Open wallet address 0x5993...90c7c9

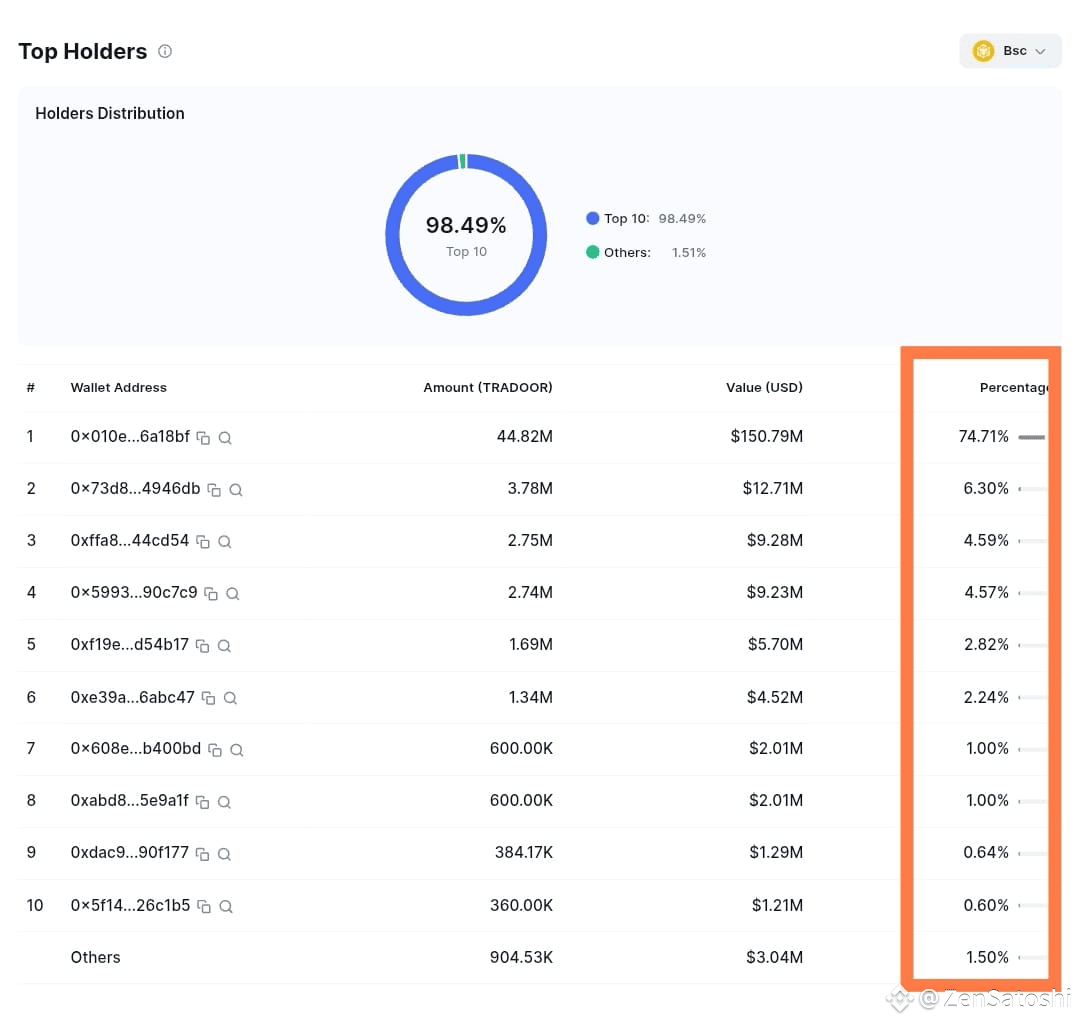[134, 592]
